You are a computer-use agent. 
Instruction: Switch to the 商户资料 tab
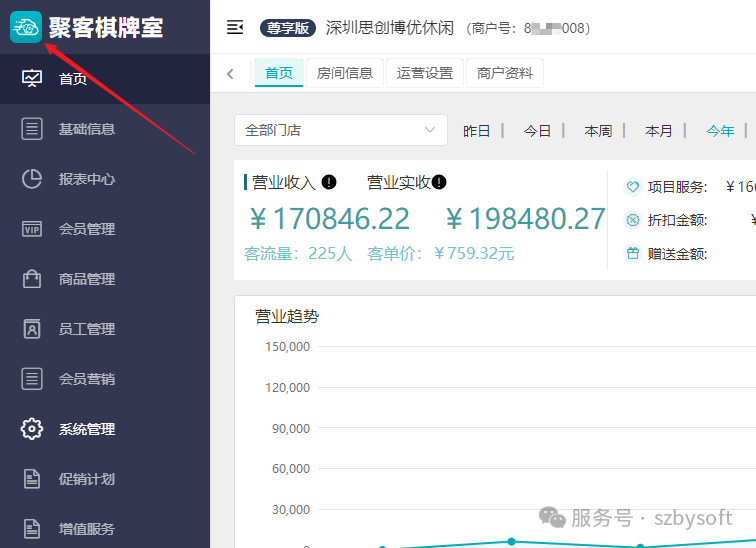pos(505,73)
